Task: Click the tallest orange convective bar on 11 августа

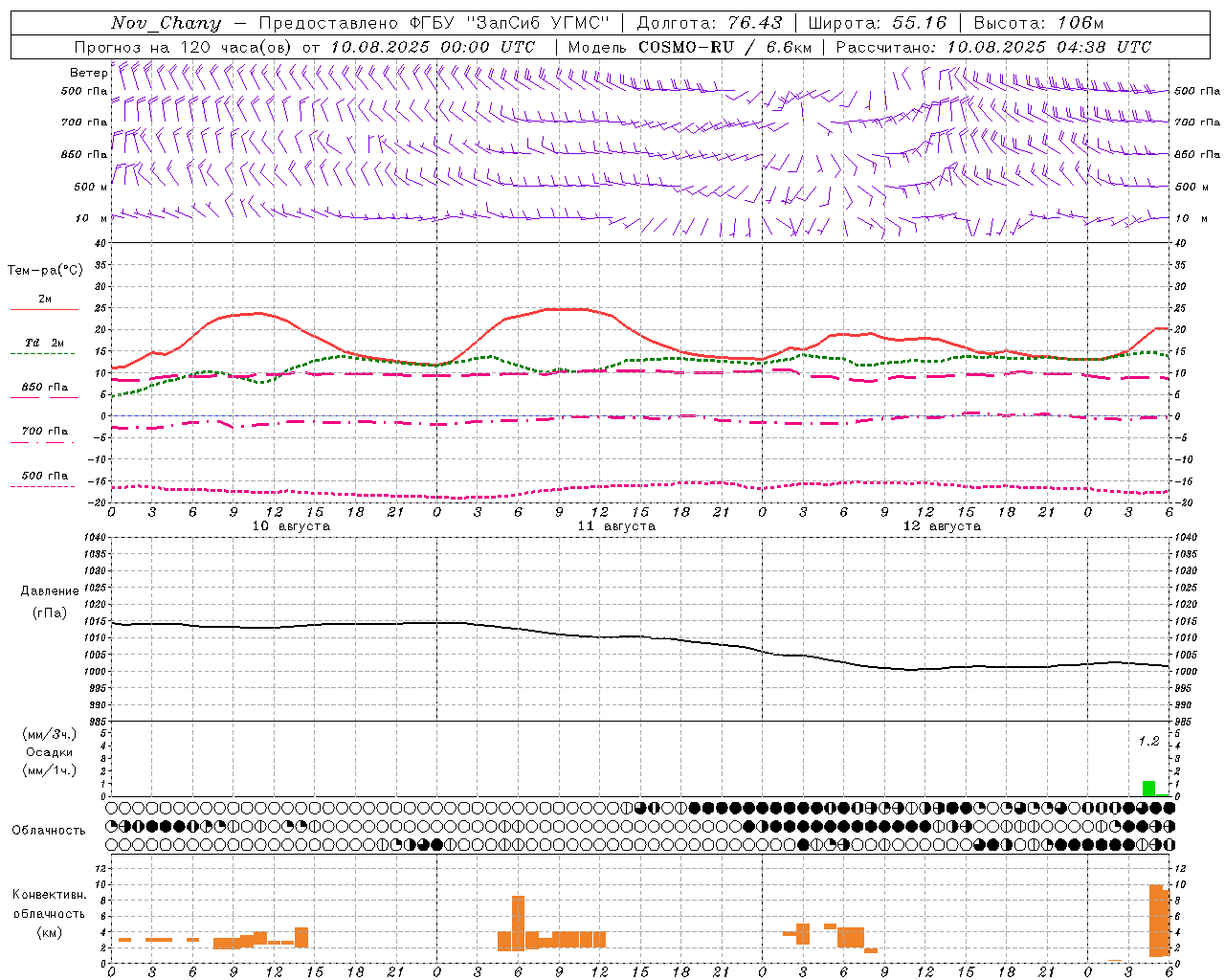Action: (x=518, y=923)
